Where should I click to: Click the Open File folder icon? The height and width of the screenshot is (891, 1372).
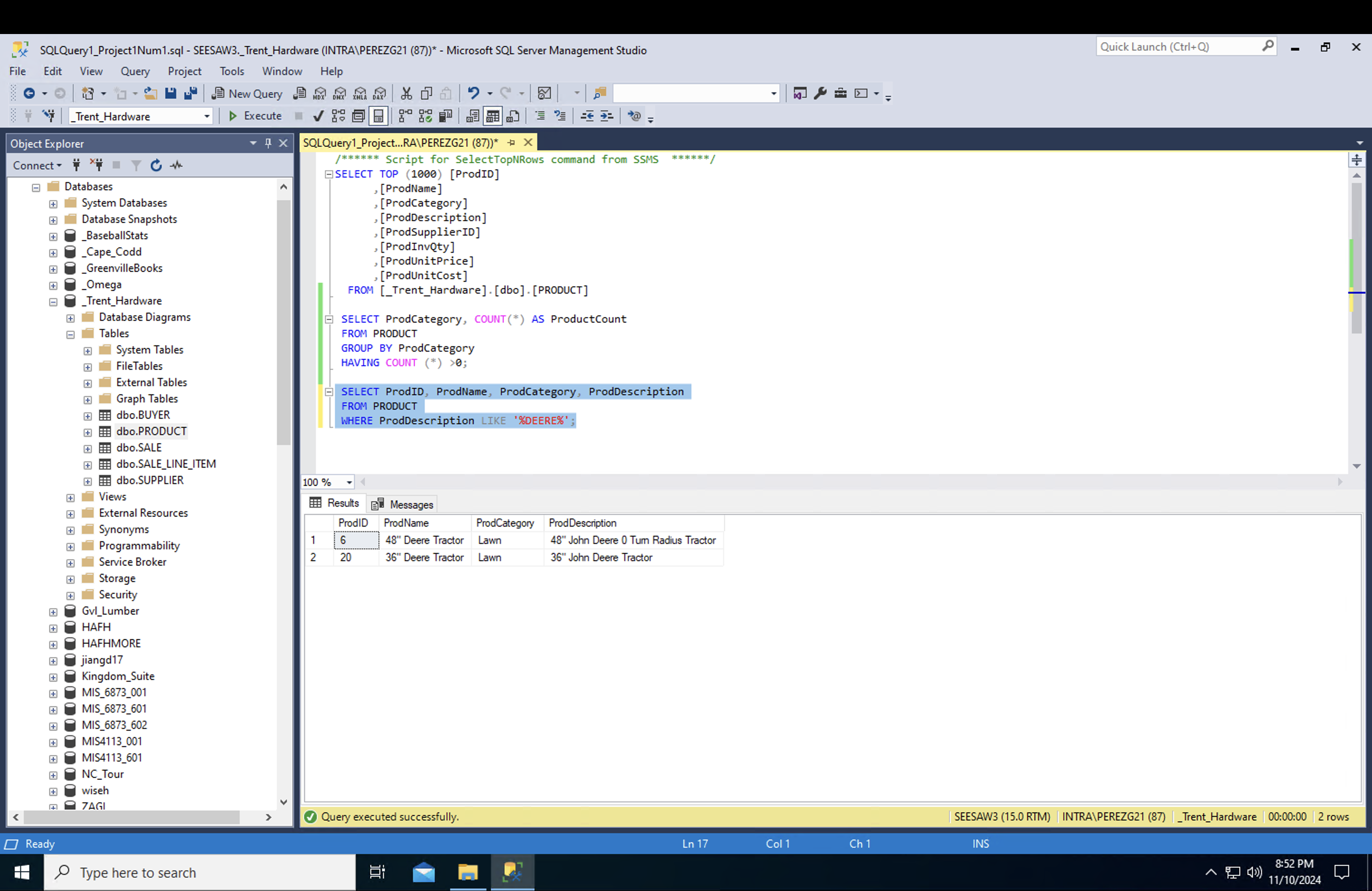point(151,93)
